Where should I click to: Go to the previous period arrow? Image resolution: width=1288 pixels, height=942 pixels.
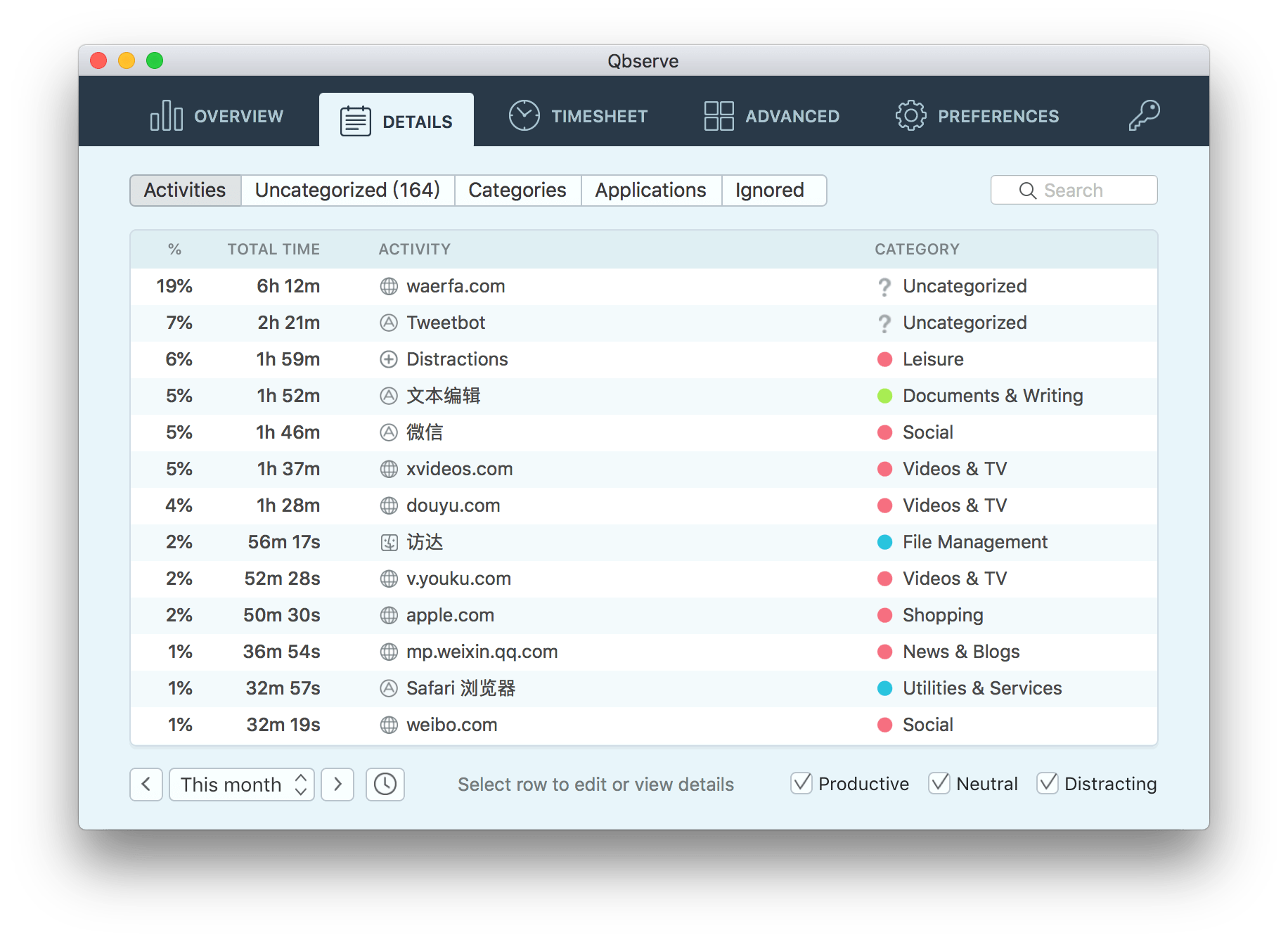click(146, 785)
